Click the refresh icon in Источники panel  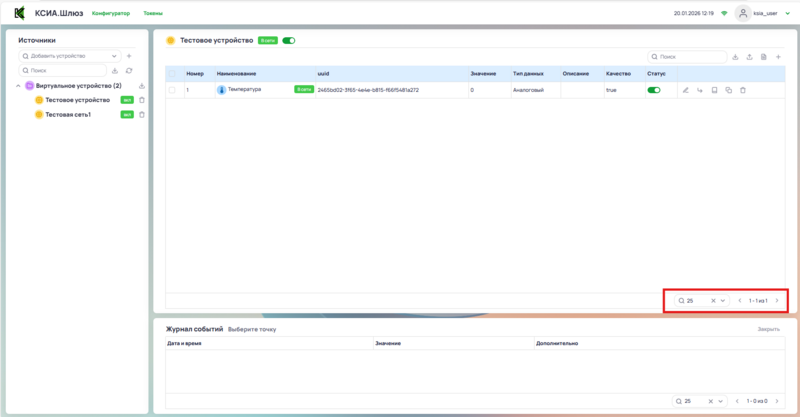click(129, 71)
